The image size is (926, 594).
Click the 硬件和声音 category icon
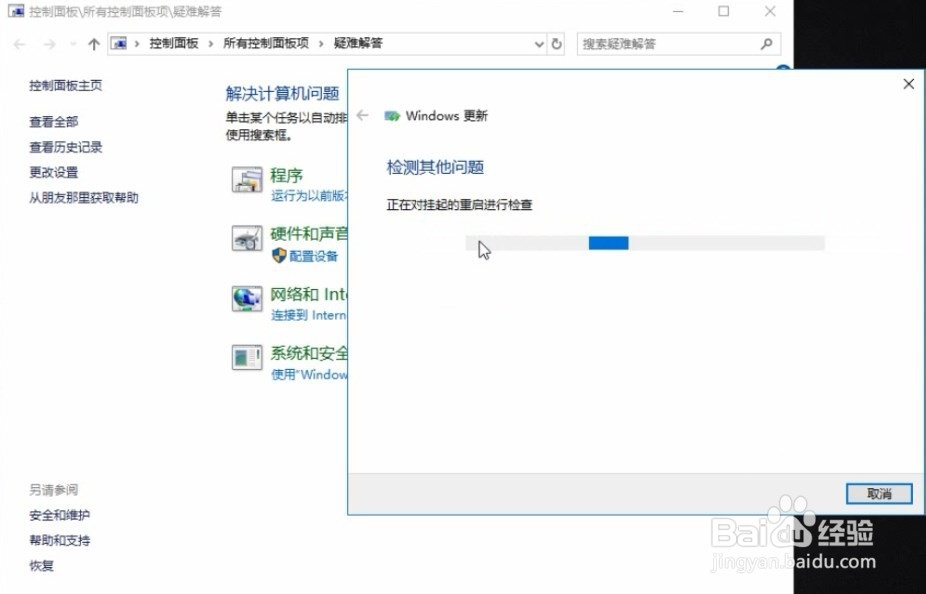(x=247, y=239)
